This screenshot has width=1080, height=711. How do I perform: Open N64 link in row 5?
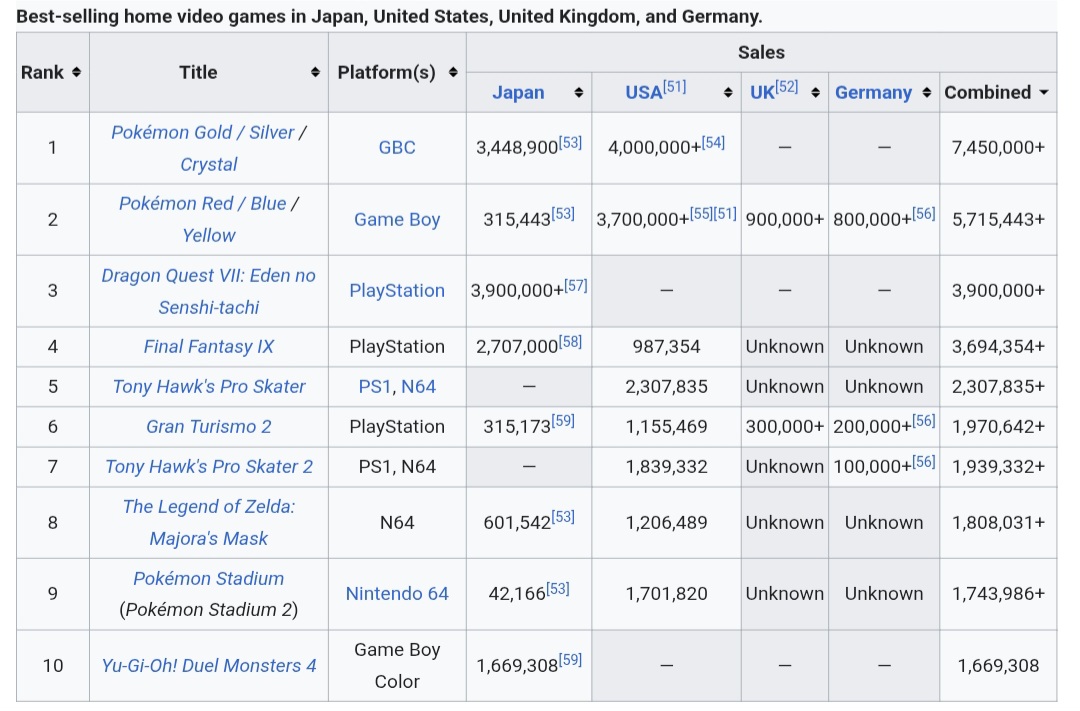[419, 387]
